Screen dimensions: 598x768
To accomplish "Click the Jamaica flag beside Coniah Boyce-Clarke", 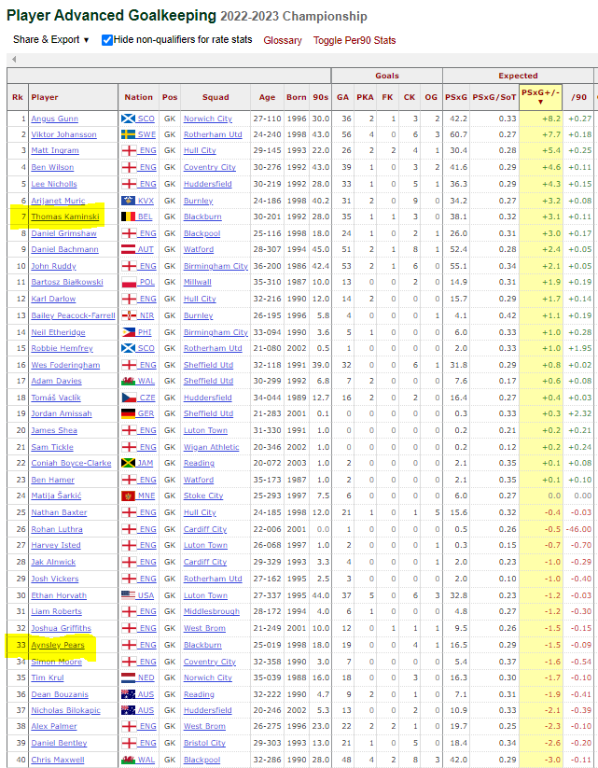I will pos(128,463).
